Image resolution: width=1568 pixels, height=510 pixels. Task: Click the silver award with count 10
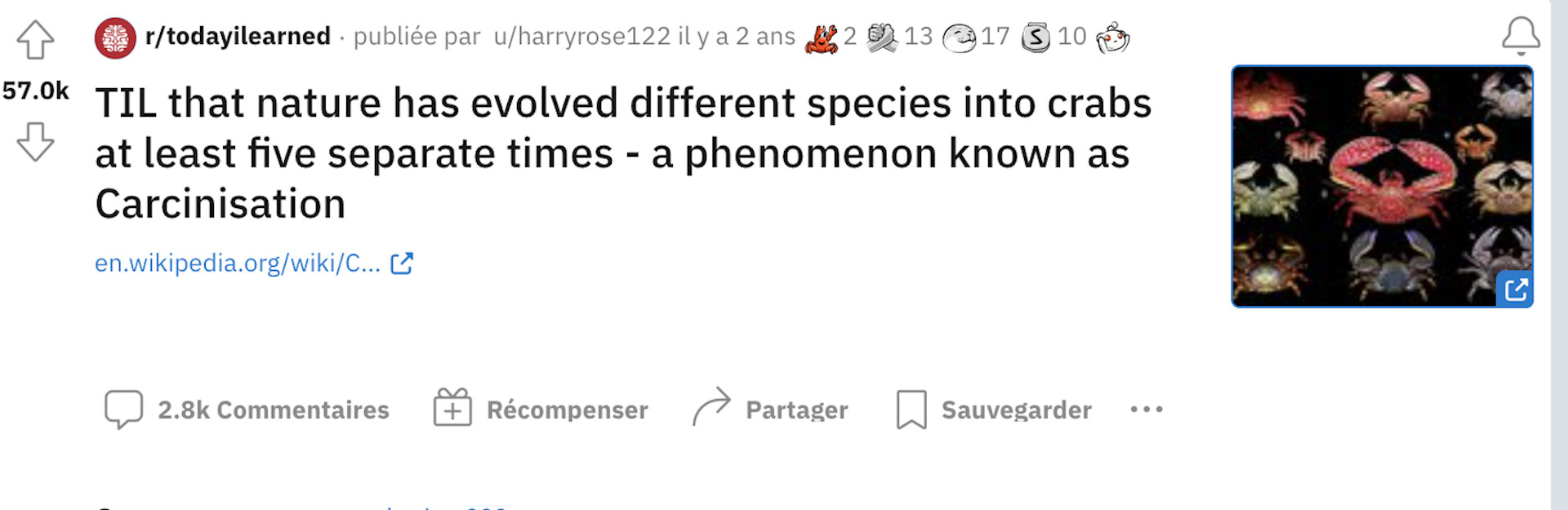click(1036, 38)
